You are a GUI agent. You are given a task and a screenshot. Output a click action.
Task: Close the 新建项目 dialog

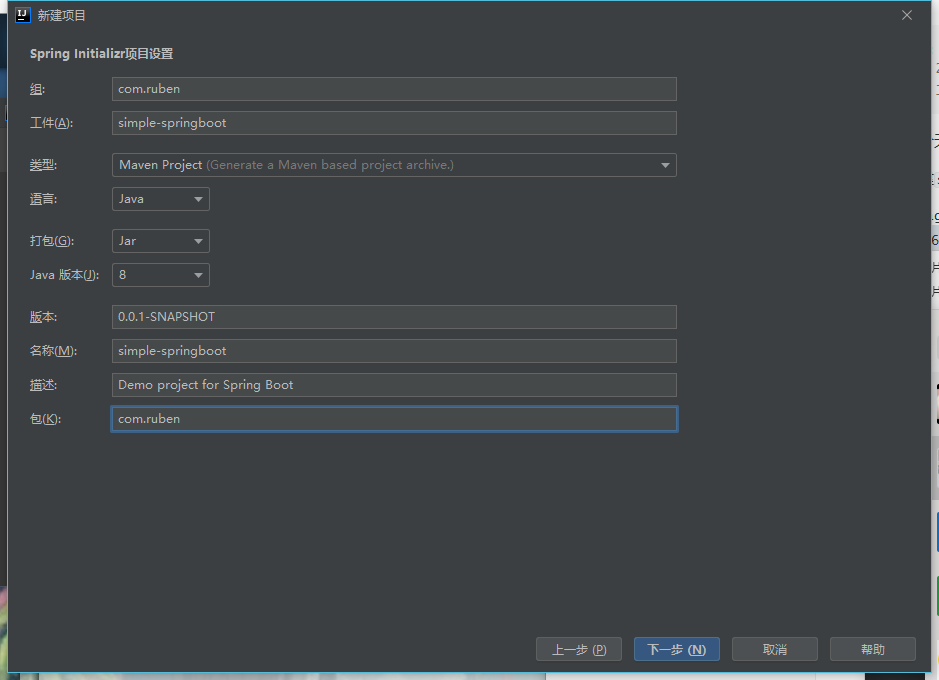907,15
